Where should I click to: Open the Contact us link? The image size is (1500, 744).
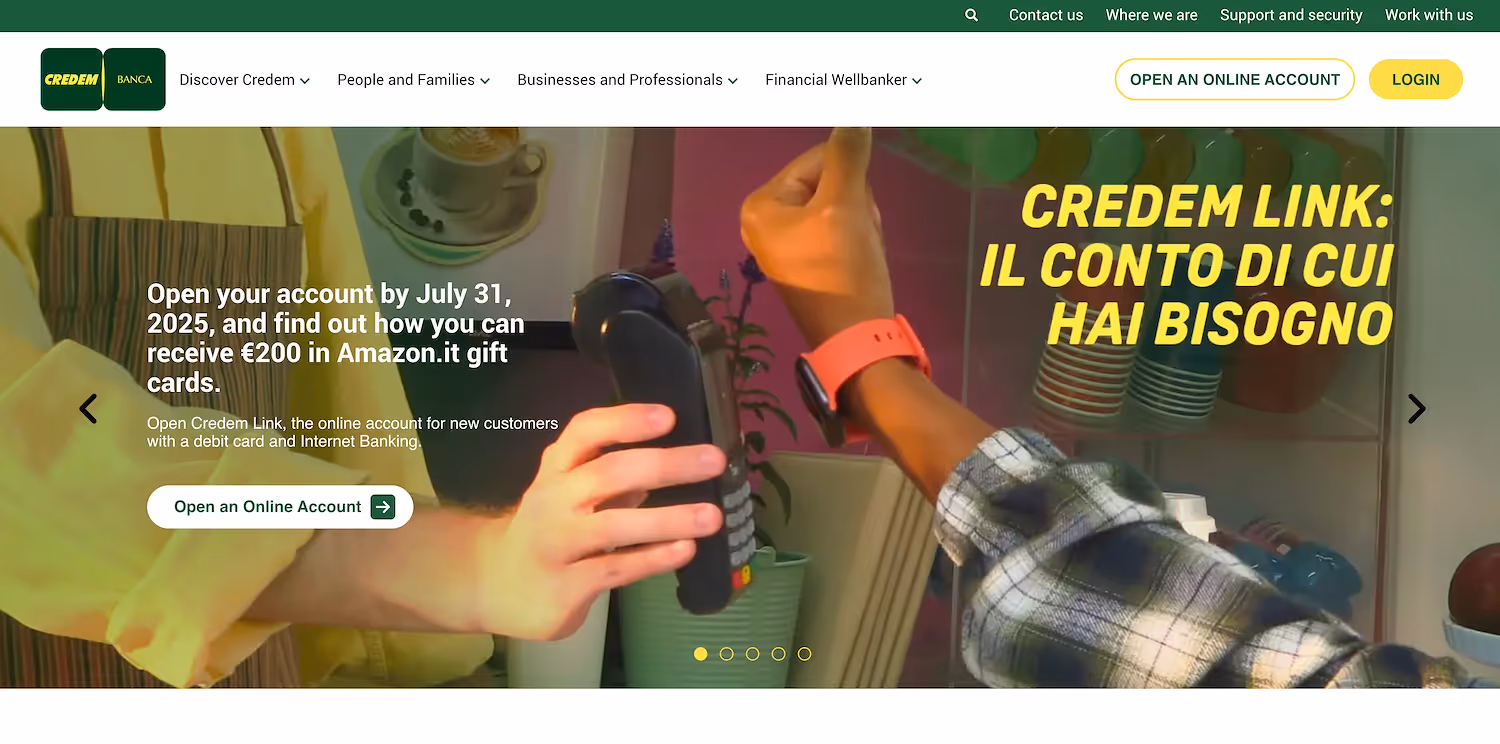click(x=1046, y=15)
